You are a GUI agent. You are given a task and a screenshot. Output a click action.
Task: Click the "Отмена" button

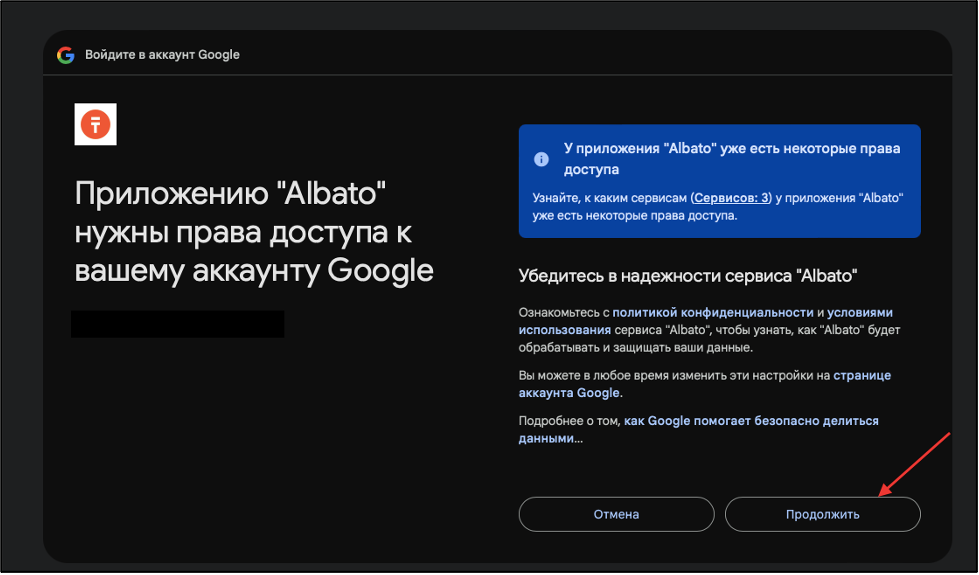(616, 514)
